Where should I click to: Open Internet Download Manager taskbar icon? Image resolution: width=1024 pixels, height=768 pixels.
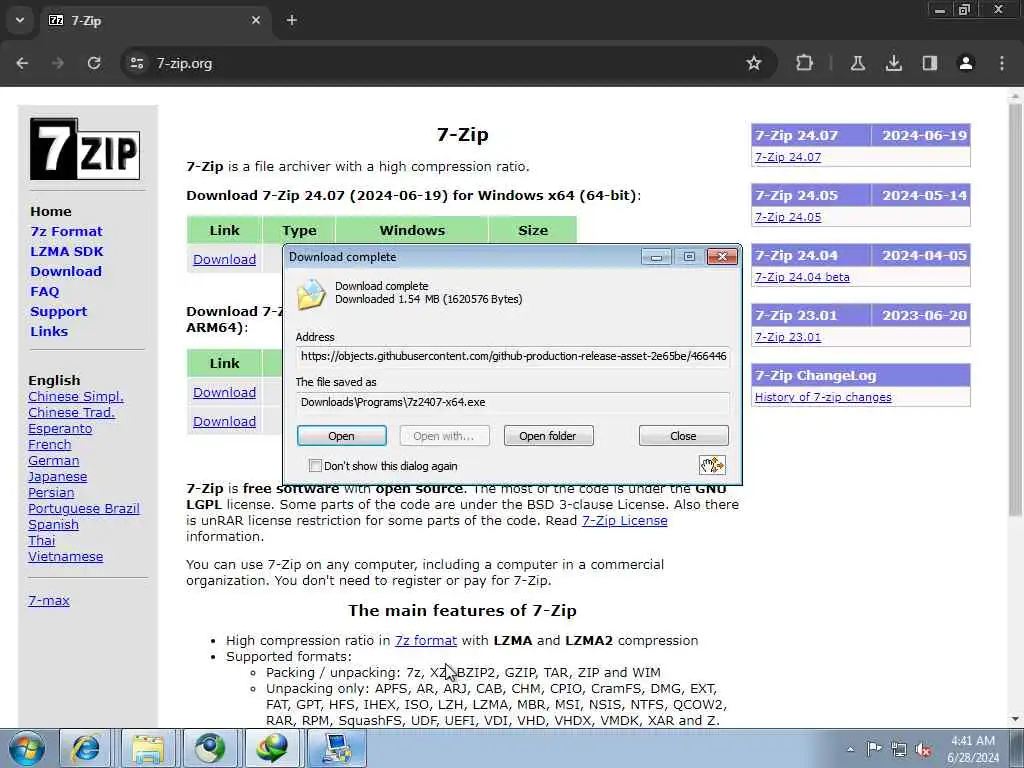[x=272, y=748]
